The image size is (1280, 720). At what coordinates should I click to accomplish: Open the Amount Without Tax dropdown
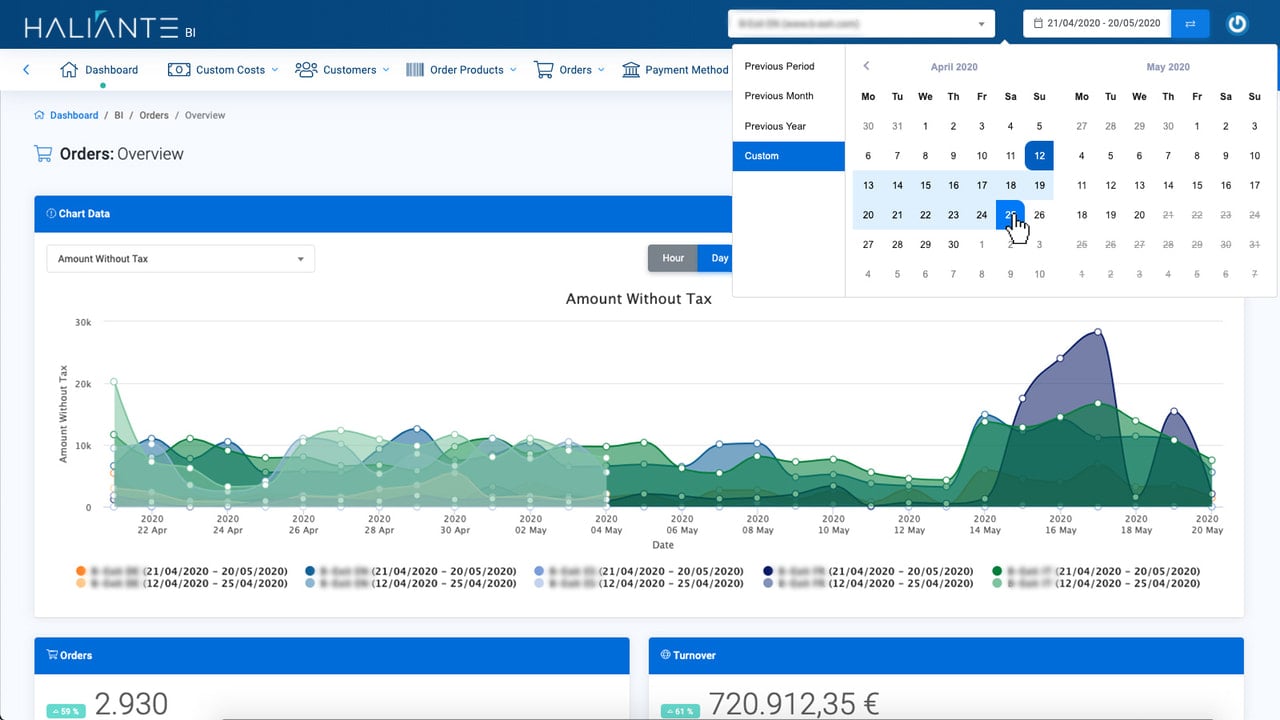(x=181, y=259)
